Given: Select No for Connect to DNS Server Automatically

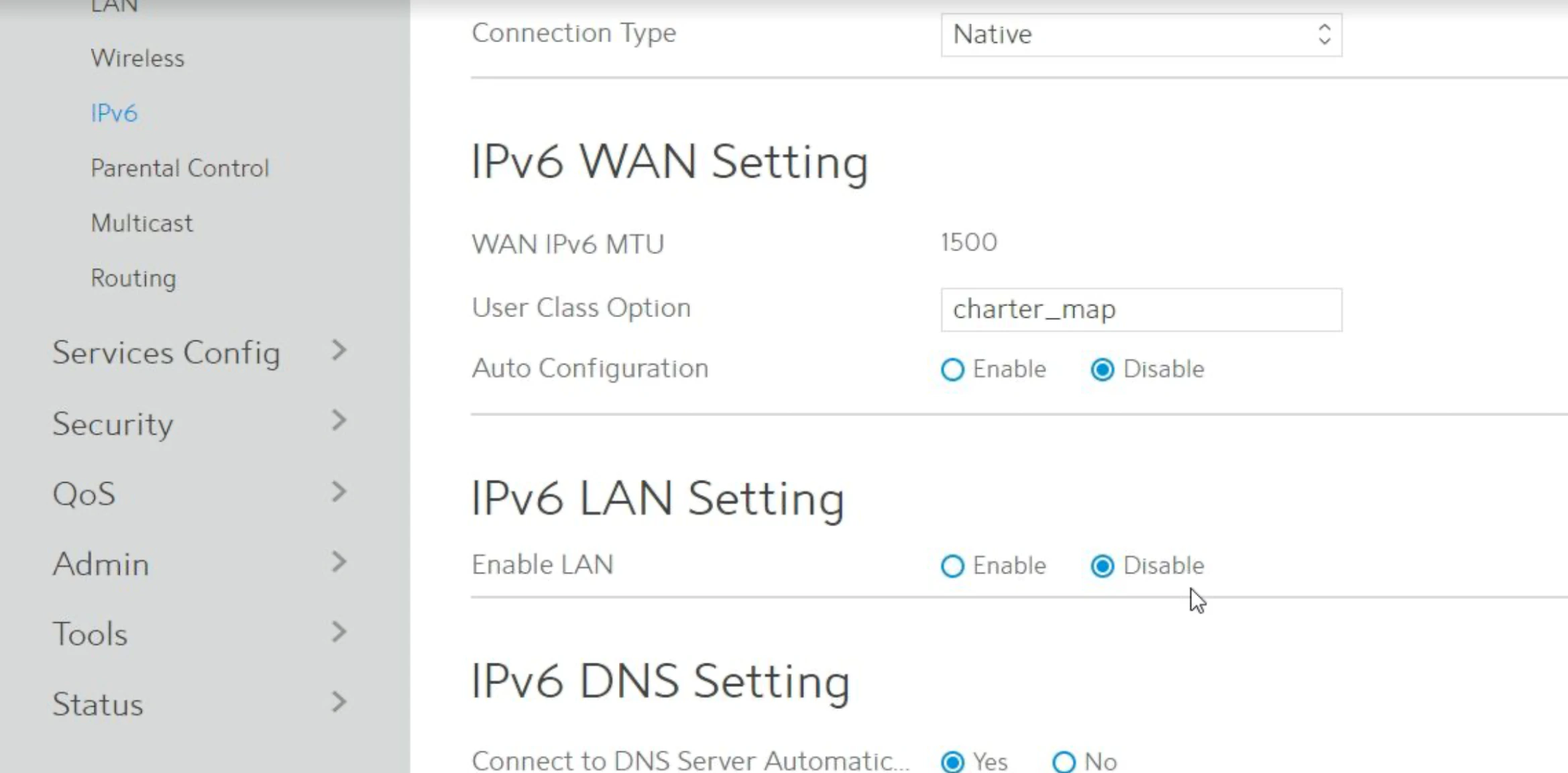Looking at the screenshot, I should (x=1064, y=761).
